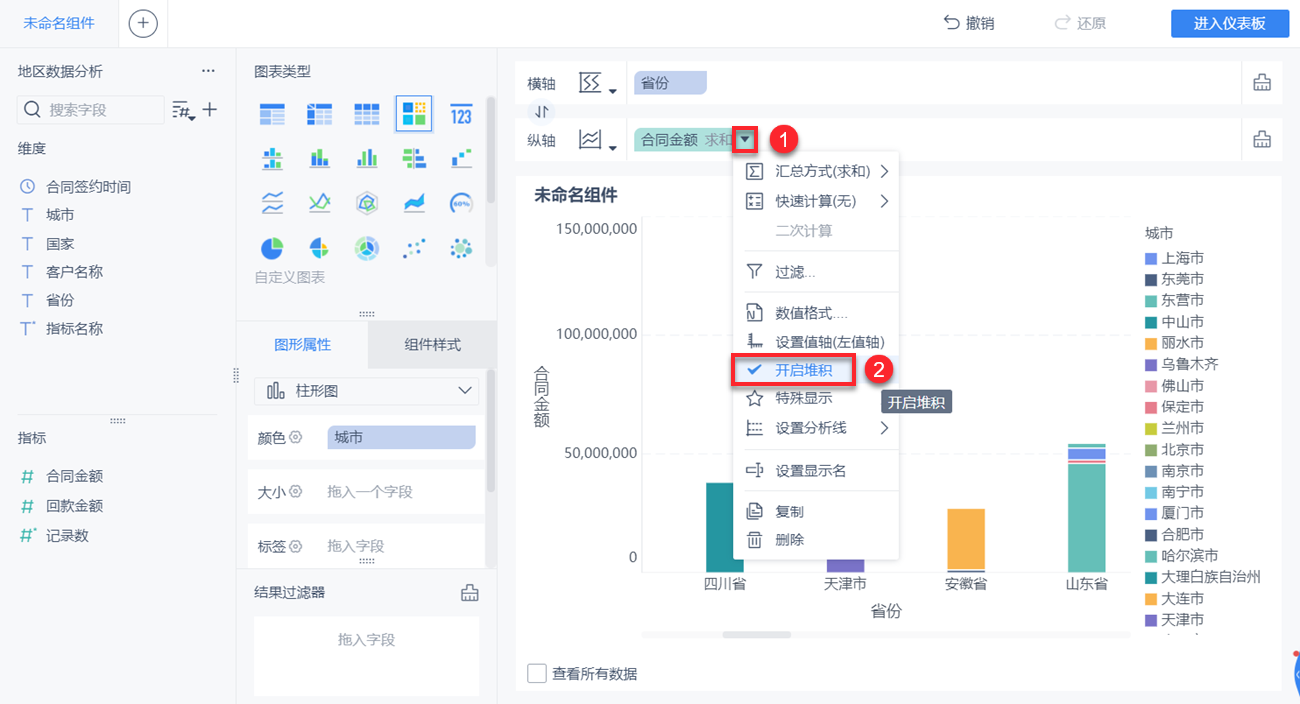
Task: Select the grouped table chart type icon
Action: 272,114
